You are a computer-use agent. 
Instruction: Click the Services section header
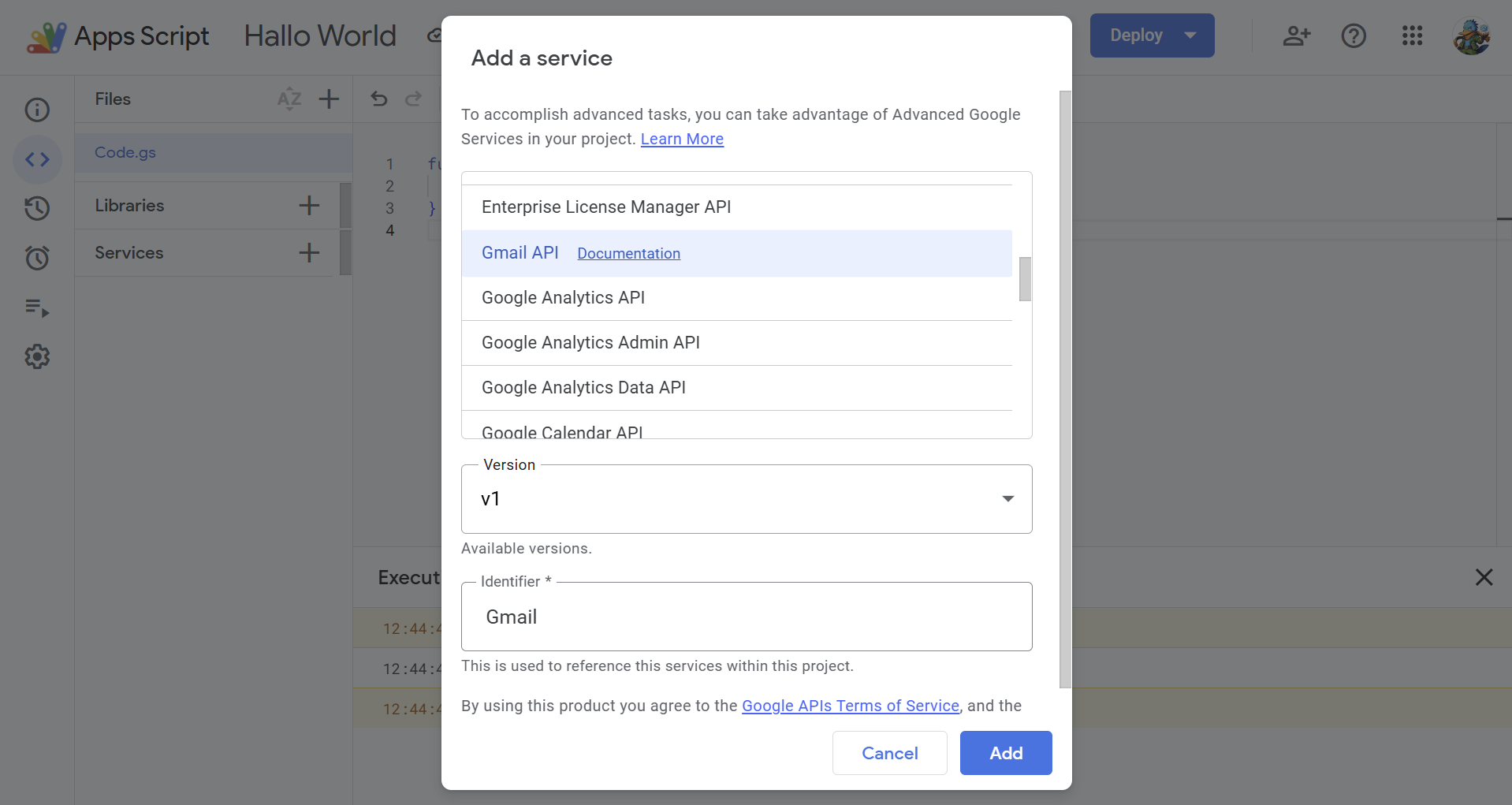click(x=129, y=252)
